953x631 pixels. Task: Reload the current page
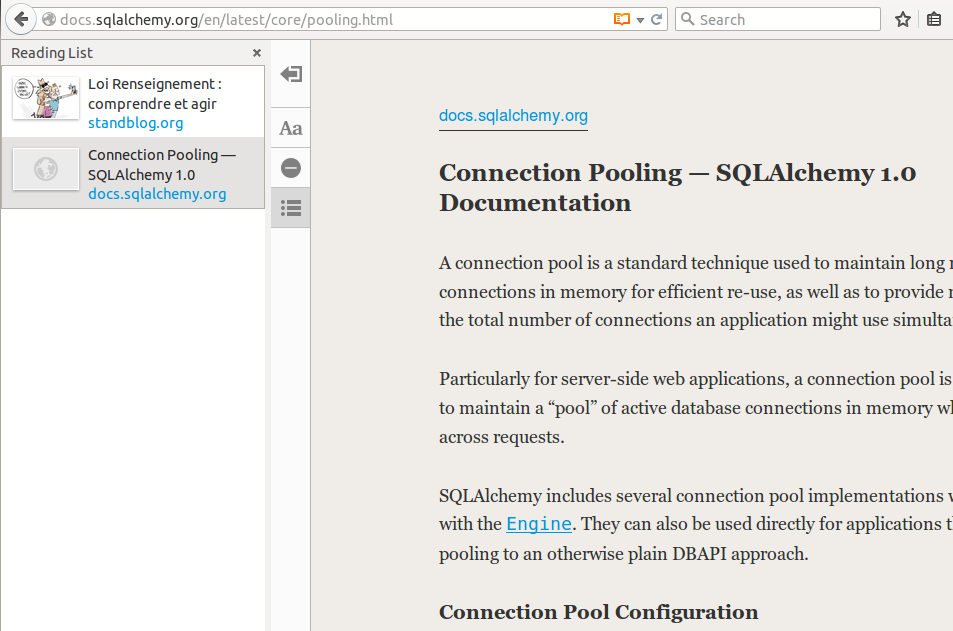(x=656, y=19)
